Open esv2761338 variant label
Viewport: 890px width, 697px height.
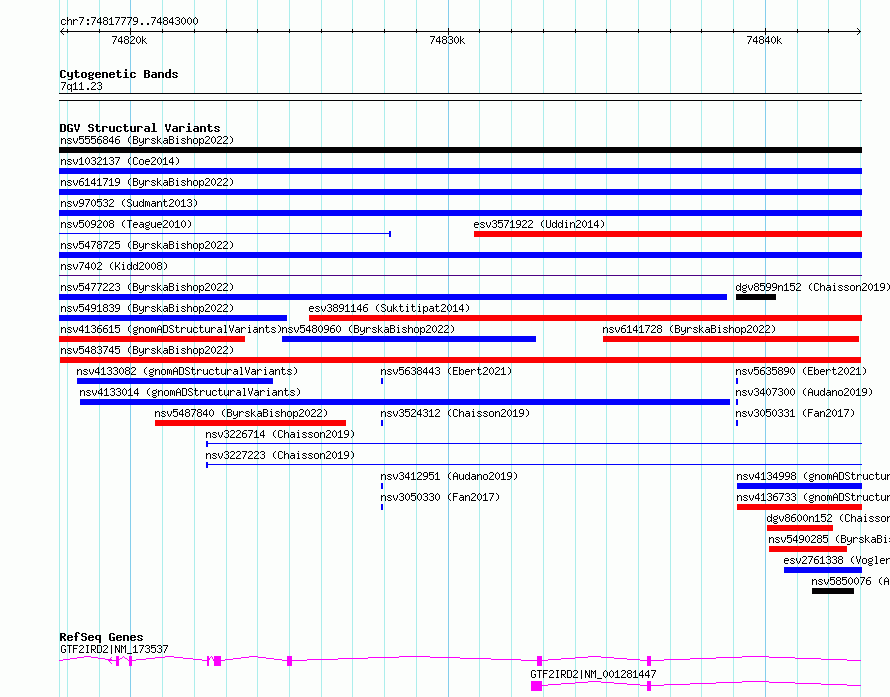[x=837, y=560]
